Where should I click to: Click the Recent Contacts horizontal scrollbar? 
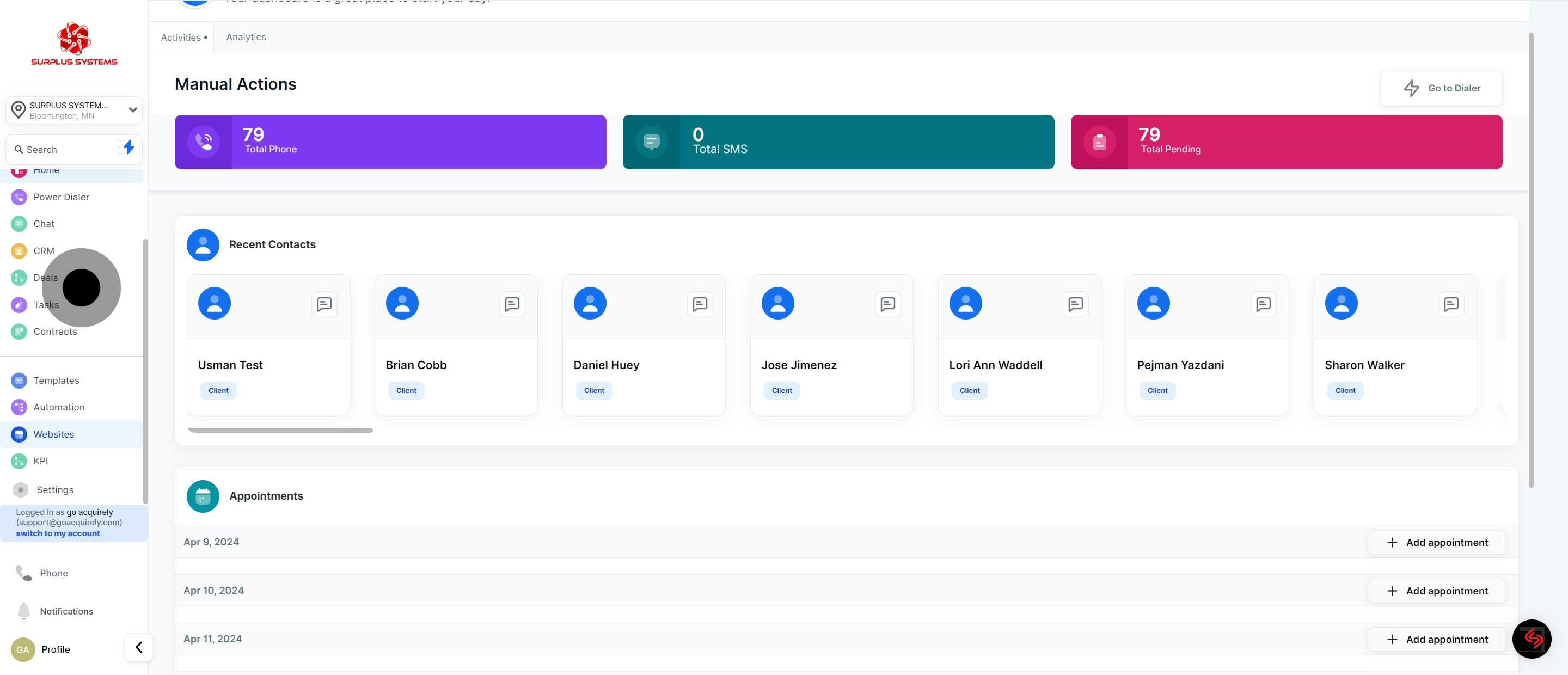point(280,431)
